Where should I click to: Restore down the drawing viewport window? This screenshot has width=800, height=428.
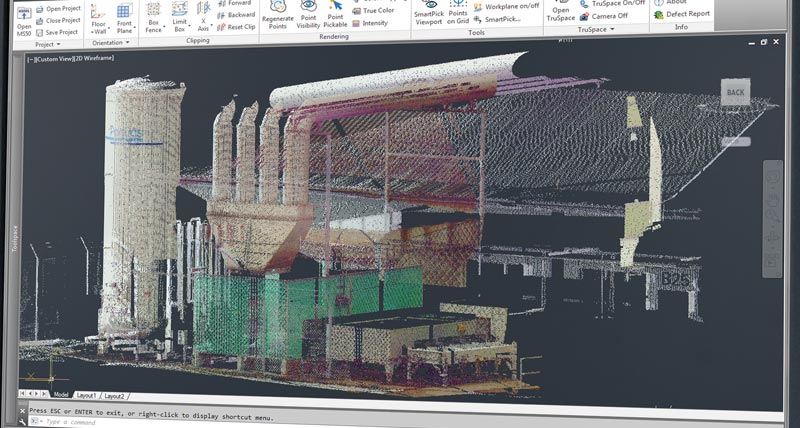[764, 42]
